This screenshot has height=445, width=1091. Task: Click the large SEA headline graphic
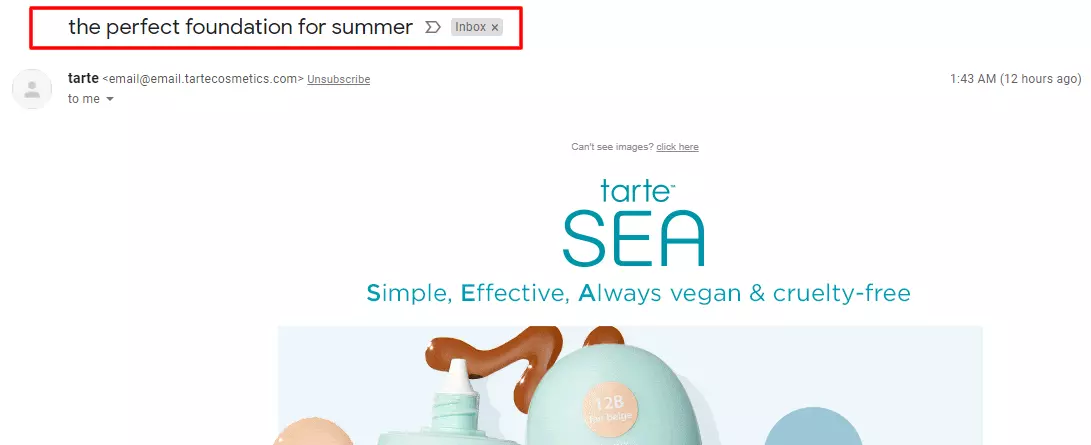[x=634, y=238]
